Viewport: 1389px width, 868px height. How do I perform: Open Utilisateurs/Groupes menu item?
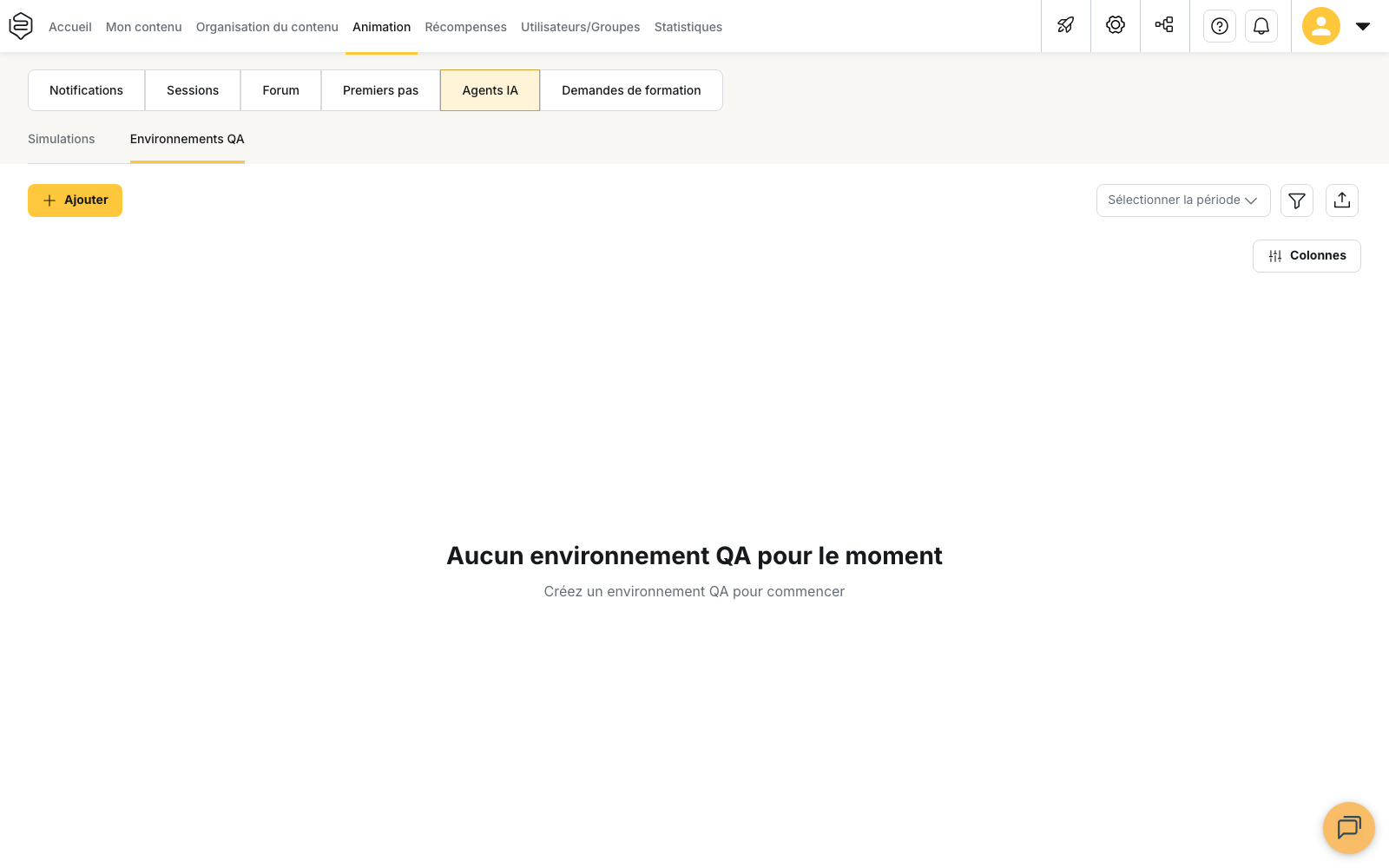coord(581,27)
